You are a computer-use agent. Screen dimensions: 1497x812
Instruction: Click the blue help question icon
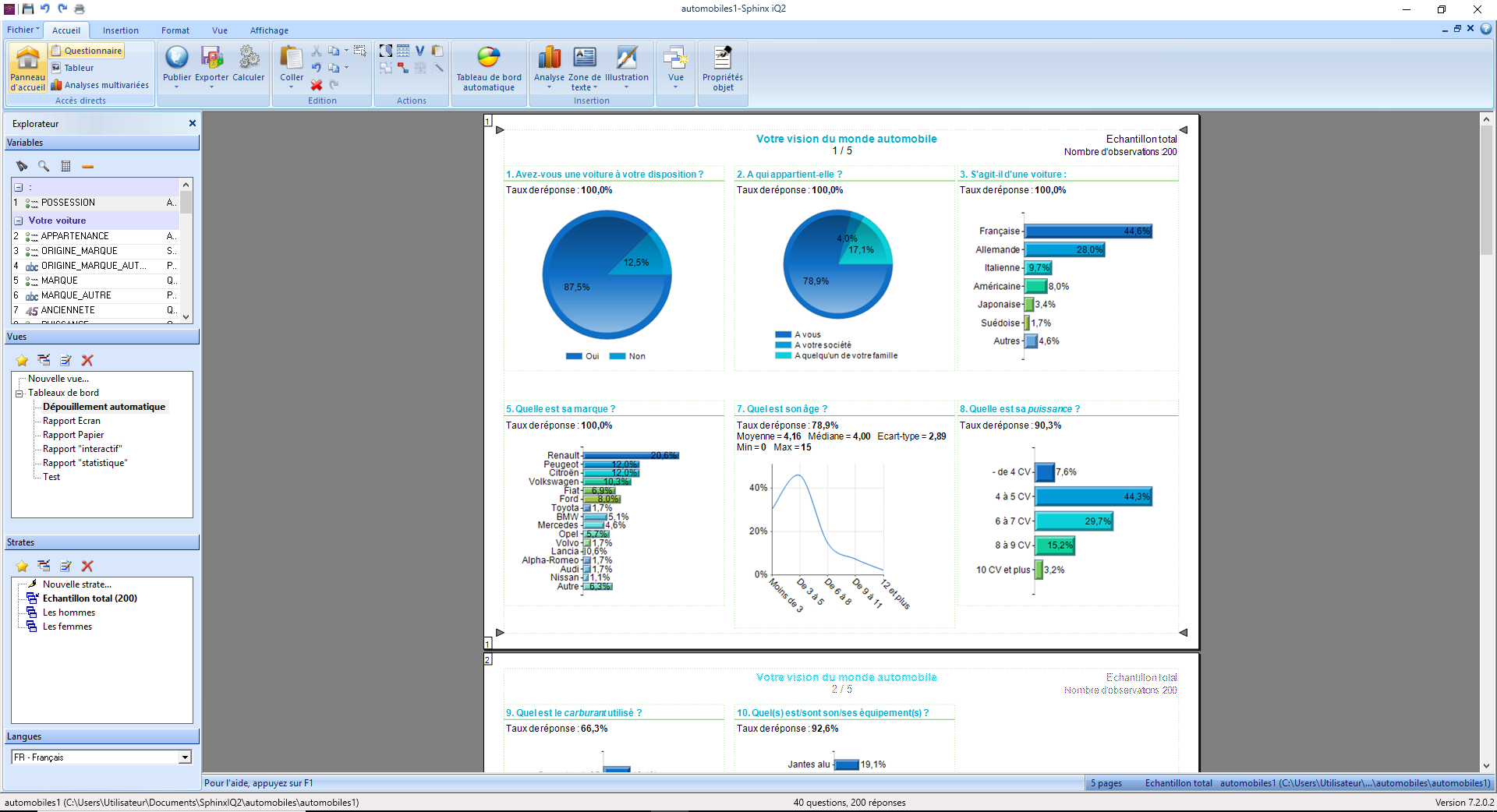[1486, 29]
